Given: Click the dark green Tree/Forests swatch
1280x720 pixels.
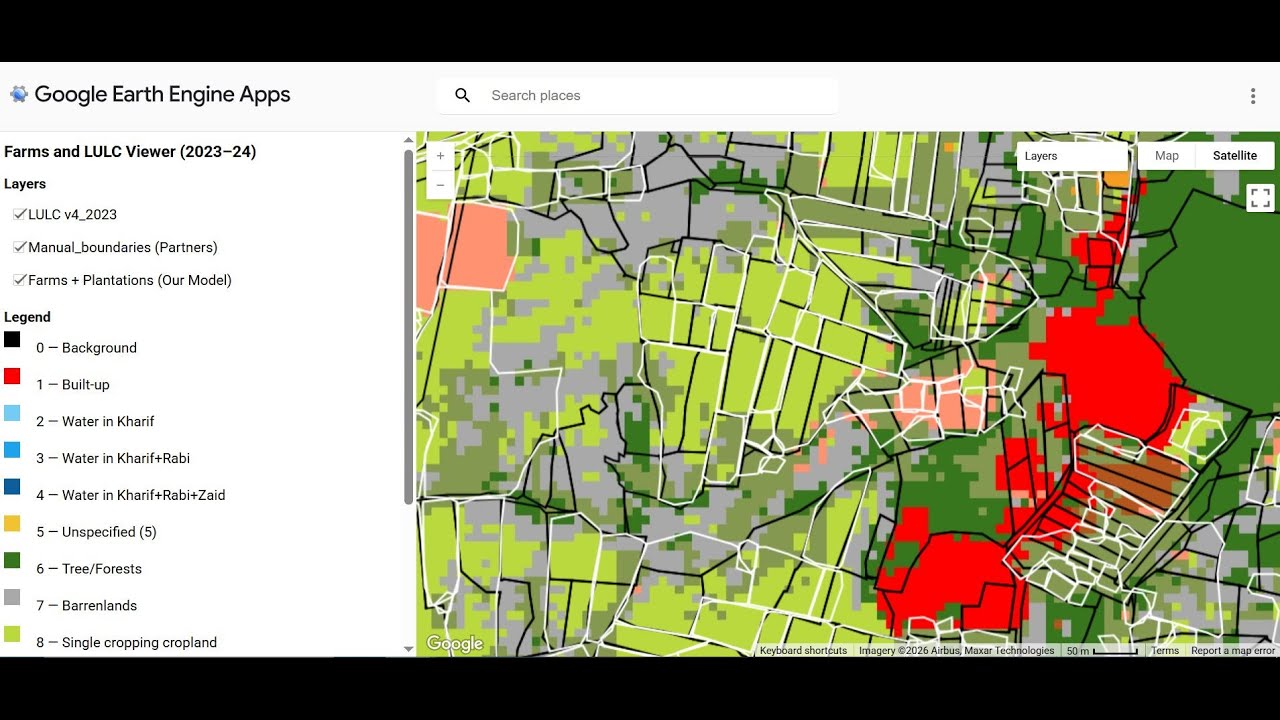Looking at the screenshot, I should (12, 560).
